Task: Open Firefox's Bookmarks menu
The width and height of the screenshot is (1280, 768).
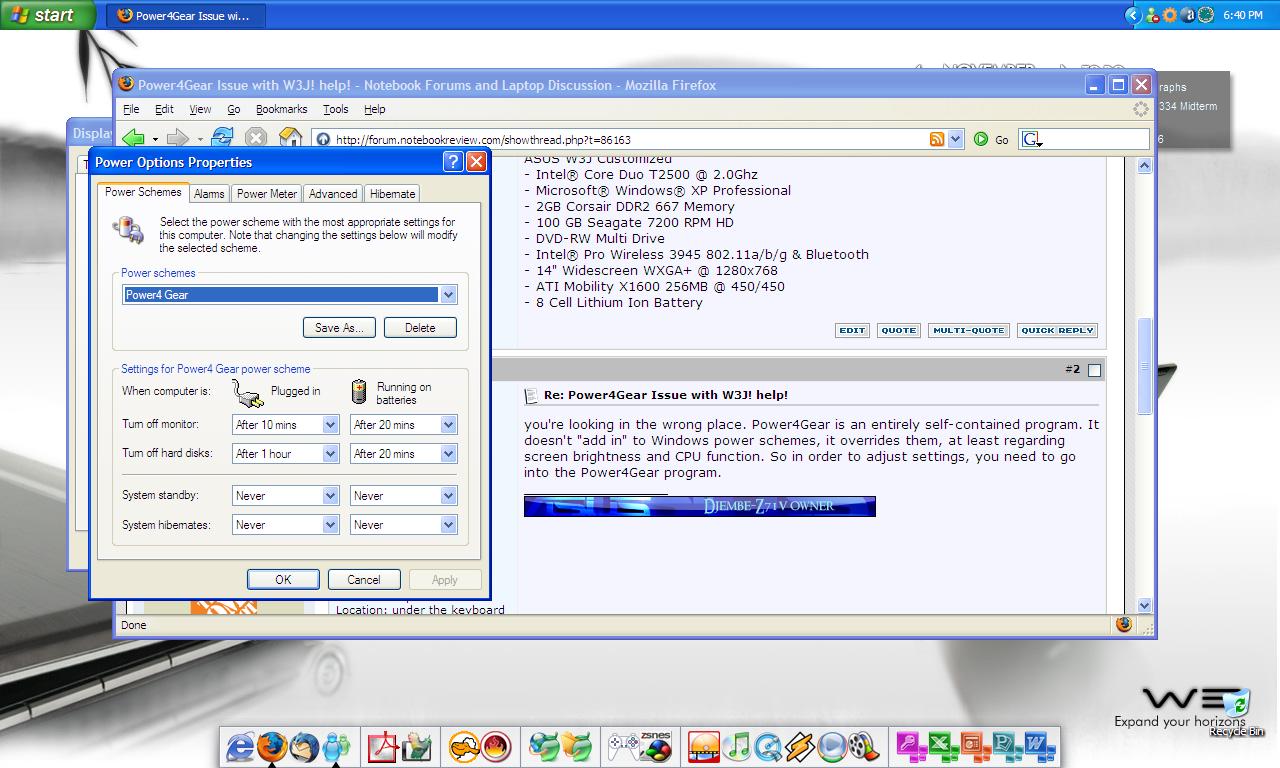Action: 281,109
